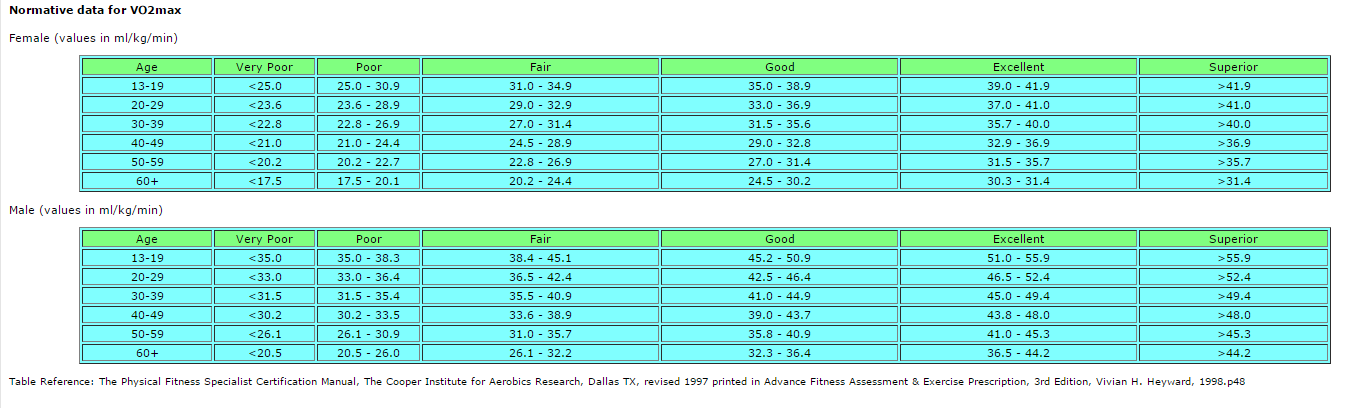Select female cell '22.8 - 26.9' in Poor column
Screen dimensions: 1367x408
369,124
